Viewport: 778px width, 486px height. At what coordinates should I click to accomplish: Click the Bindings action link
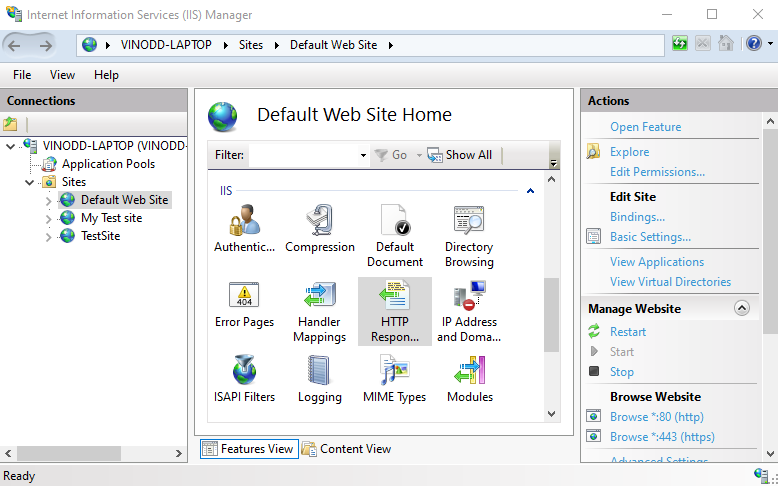[x=638, y=217]
